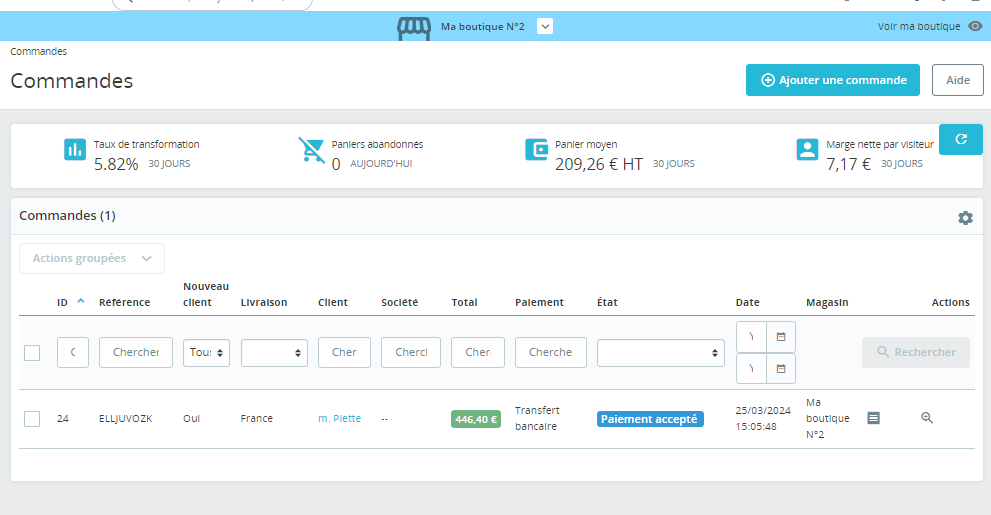Focus the Référence search field
This screenshot has height=515, width=991.
[x=136, y=353]
